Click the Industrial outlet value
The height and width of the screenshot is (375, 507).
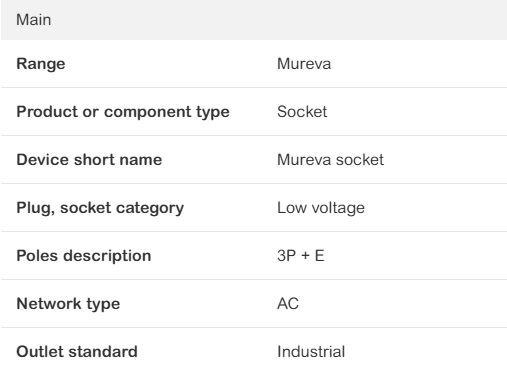click(x=311, y=352)
